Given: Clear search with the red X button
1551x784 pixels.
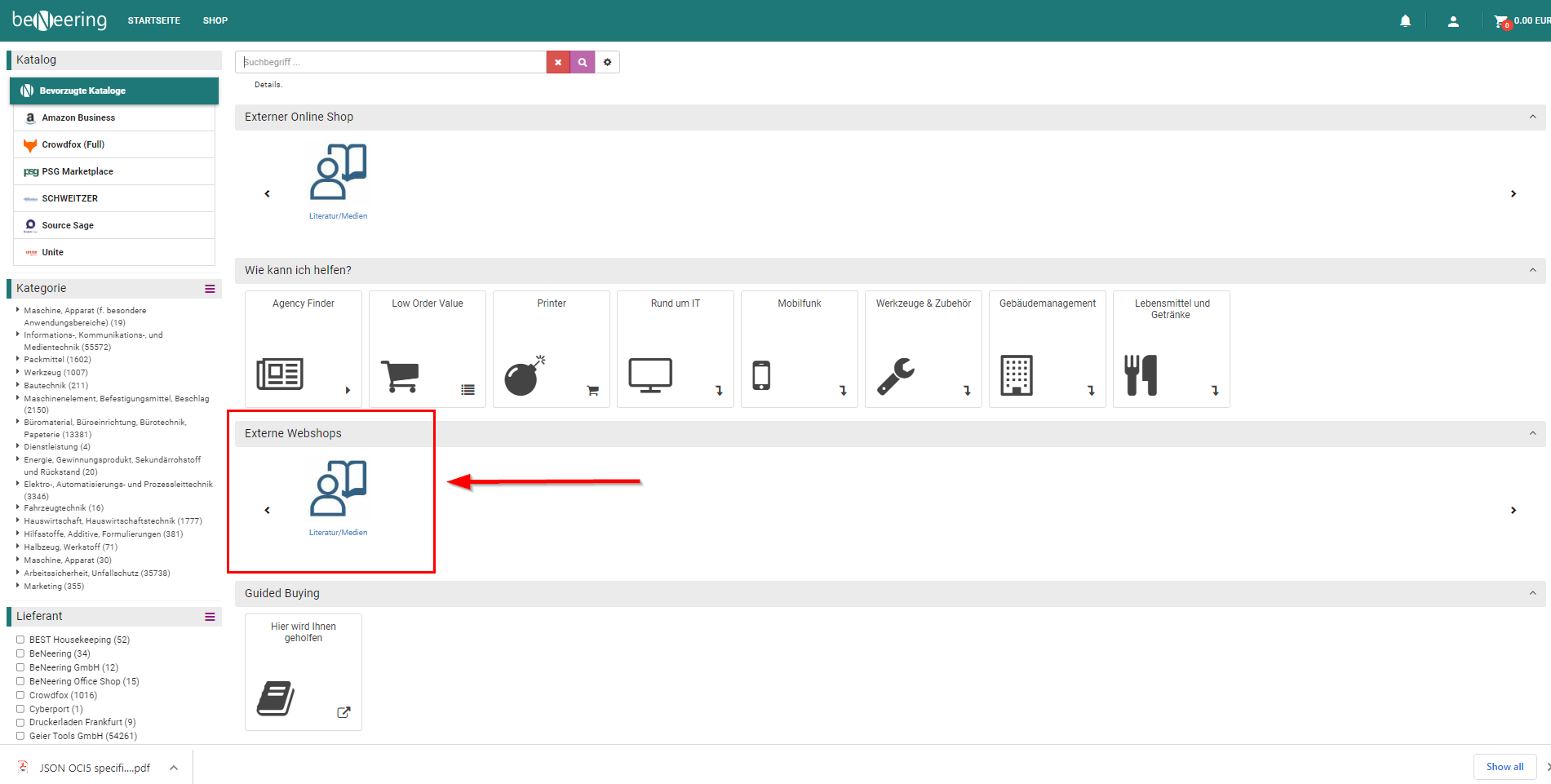Looking at the screenshot, I should (x=558, y=62).
